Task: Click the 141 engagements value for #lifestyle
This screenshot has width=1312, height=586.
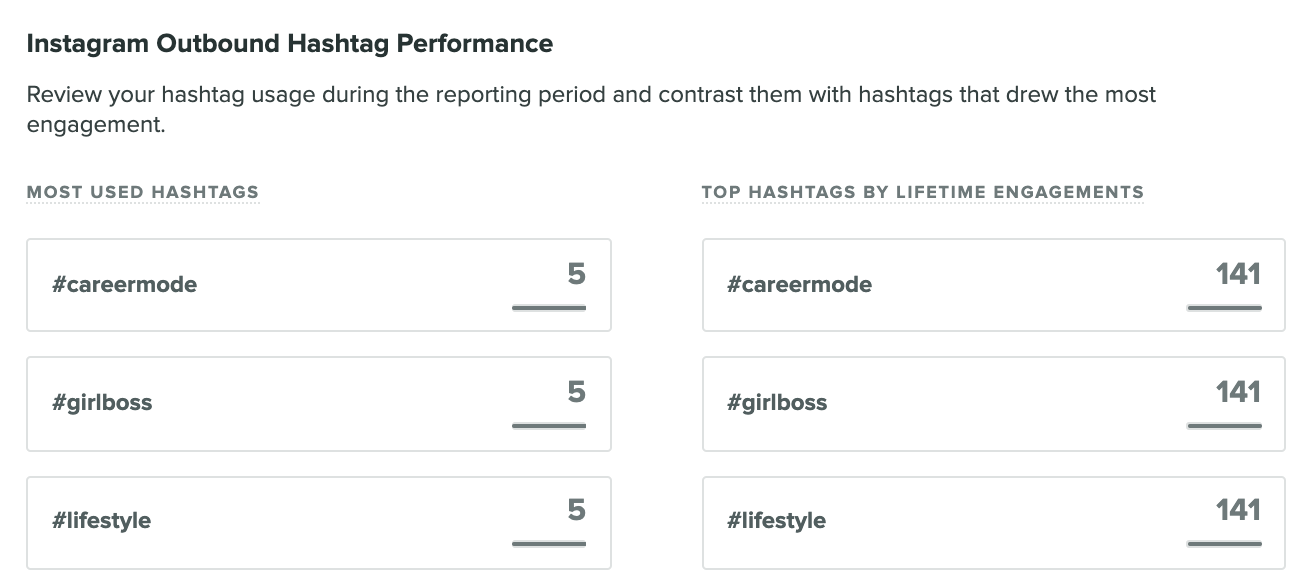Action: click(1238, 510)
